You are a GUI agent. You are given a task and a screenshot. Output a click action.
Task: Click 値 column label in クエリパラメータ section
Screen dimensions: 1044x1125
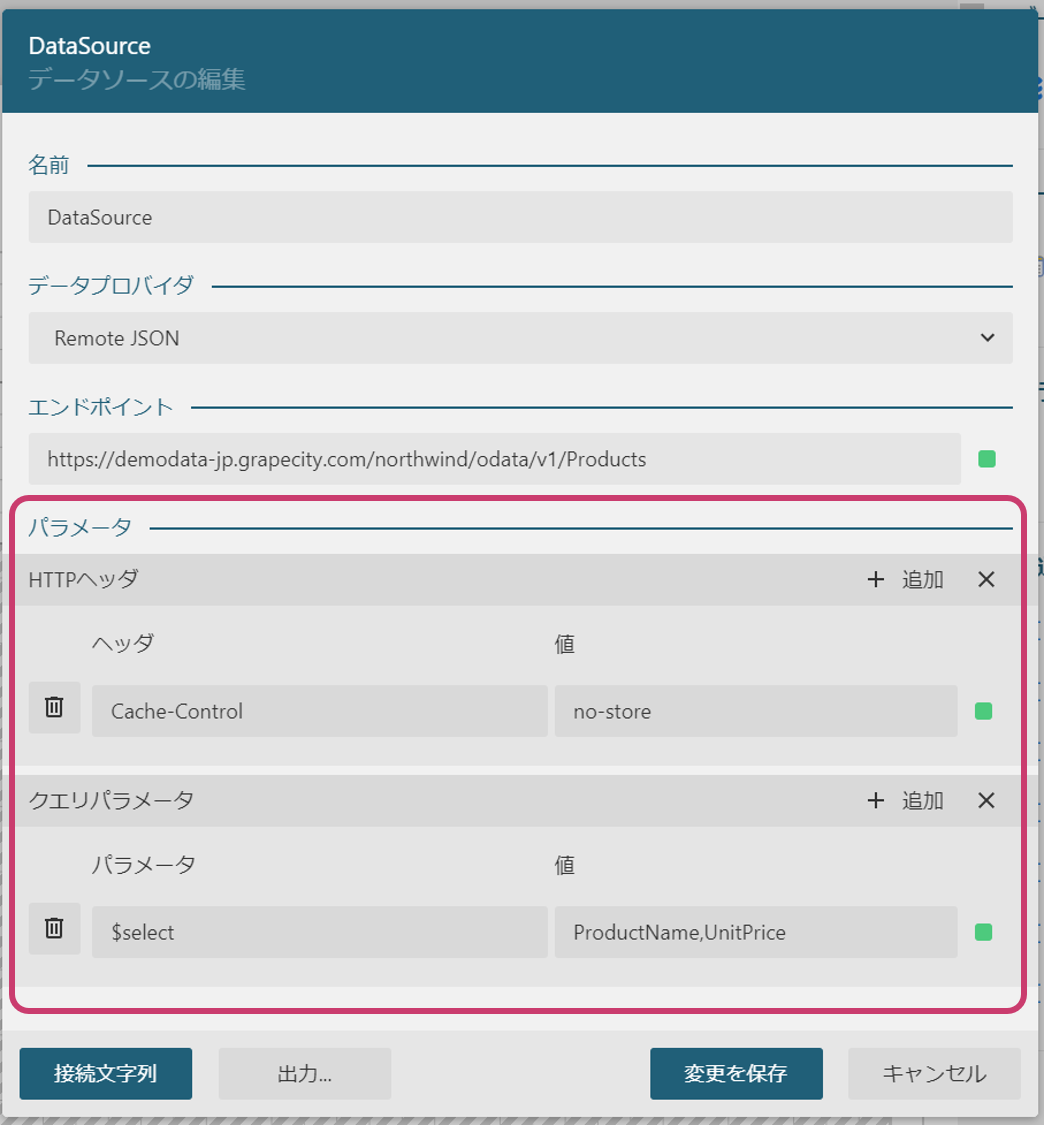(x=565, y=865)
